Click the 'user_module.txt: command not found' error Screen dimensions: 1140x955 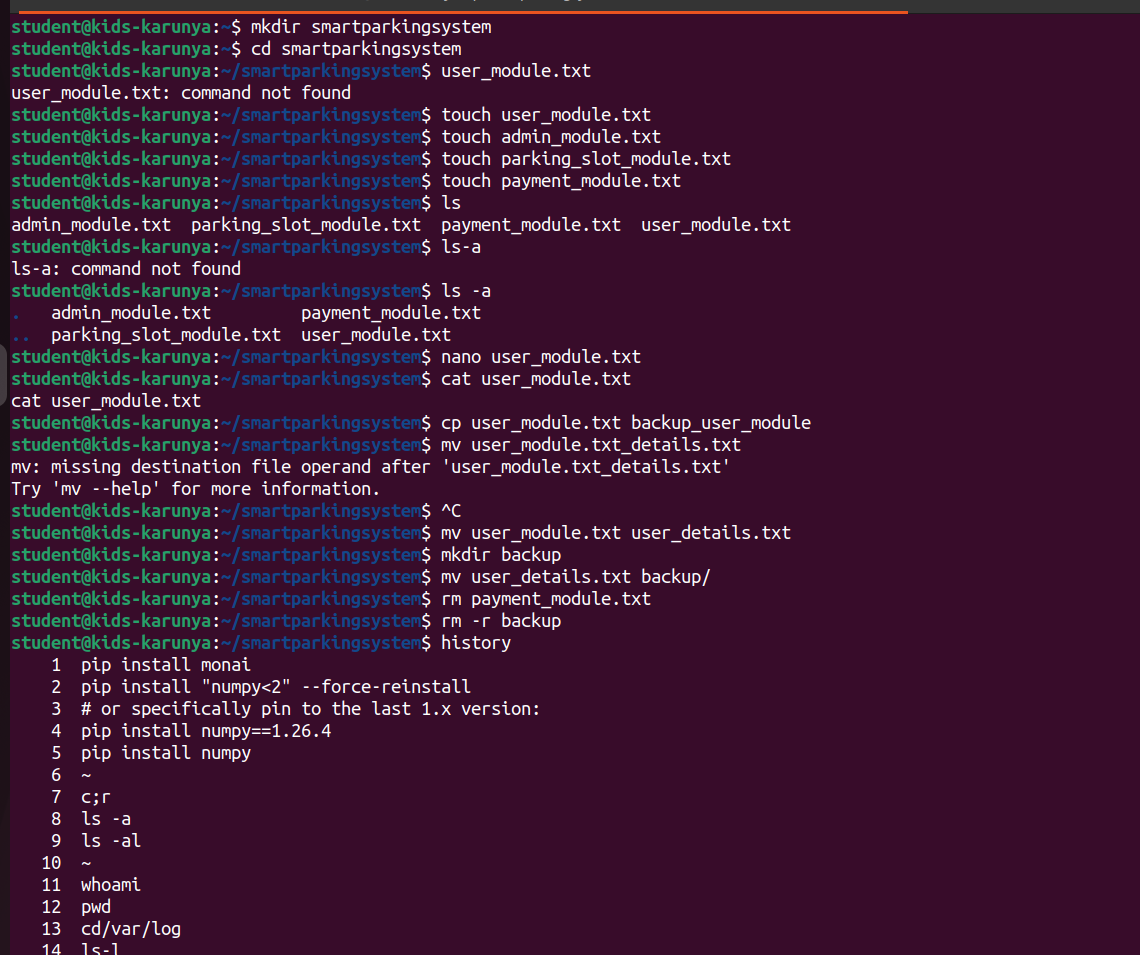(x=181, y=93)
